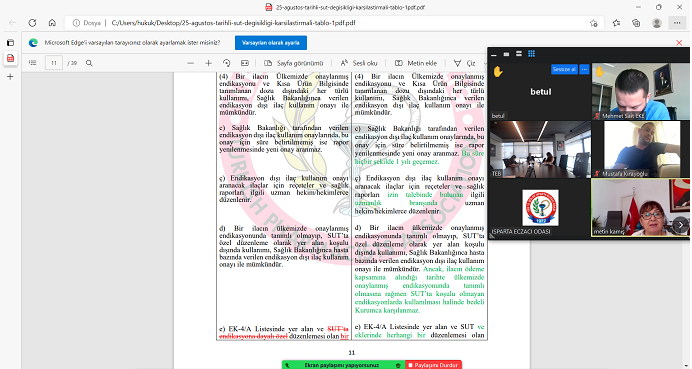Select the PDF tab in vertical tabs
Image resolution: width=692 pixels, height=369 pixels.
click(10, 58)
